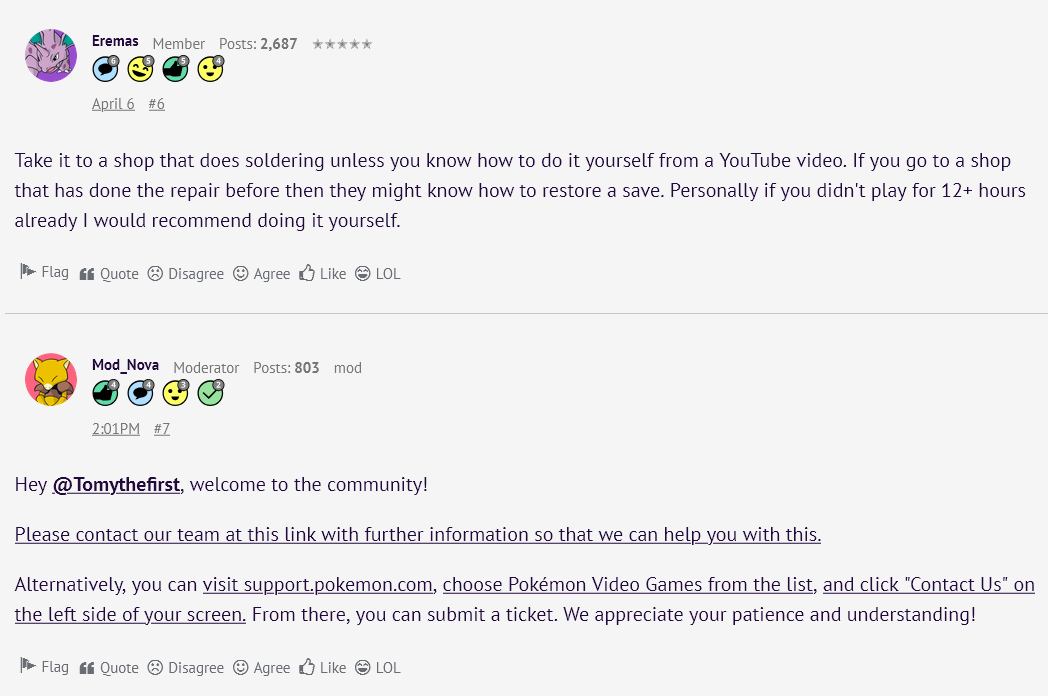The width and height of the screenshot is (1048, 696).
Task: Click the blue comment badge on Eremas's profile
Action: point(105,69)
